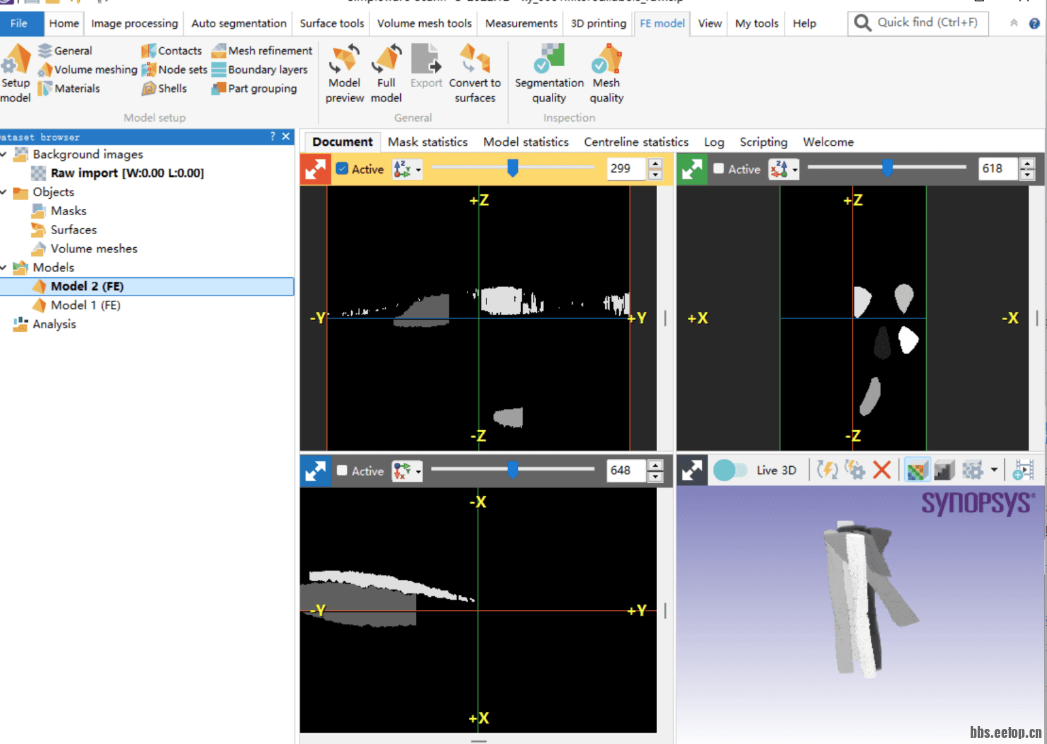Collapse the Models tree node
The height and width of the screenshot is (744, 1047).
coord(5,268)
